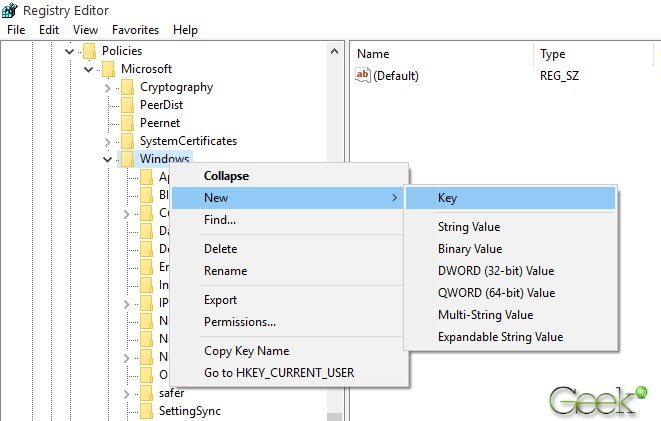Open the File menu
Viewport: 661px width, 421px height.
[16, 30]
